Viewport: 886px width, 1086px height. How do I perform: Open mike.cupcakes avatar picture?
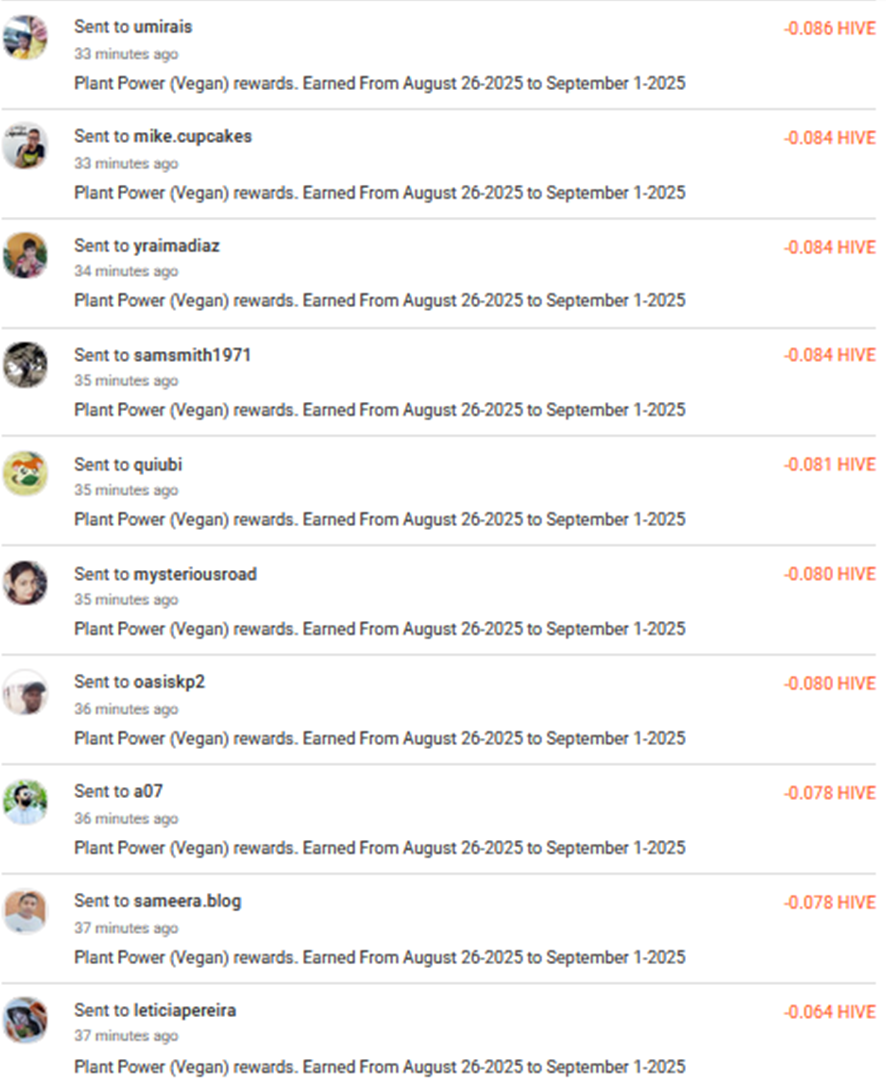pos(25,146)
